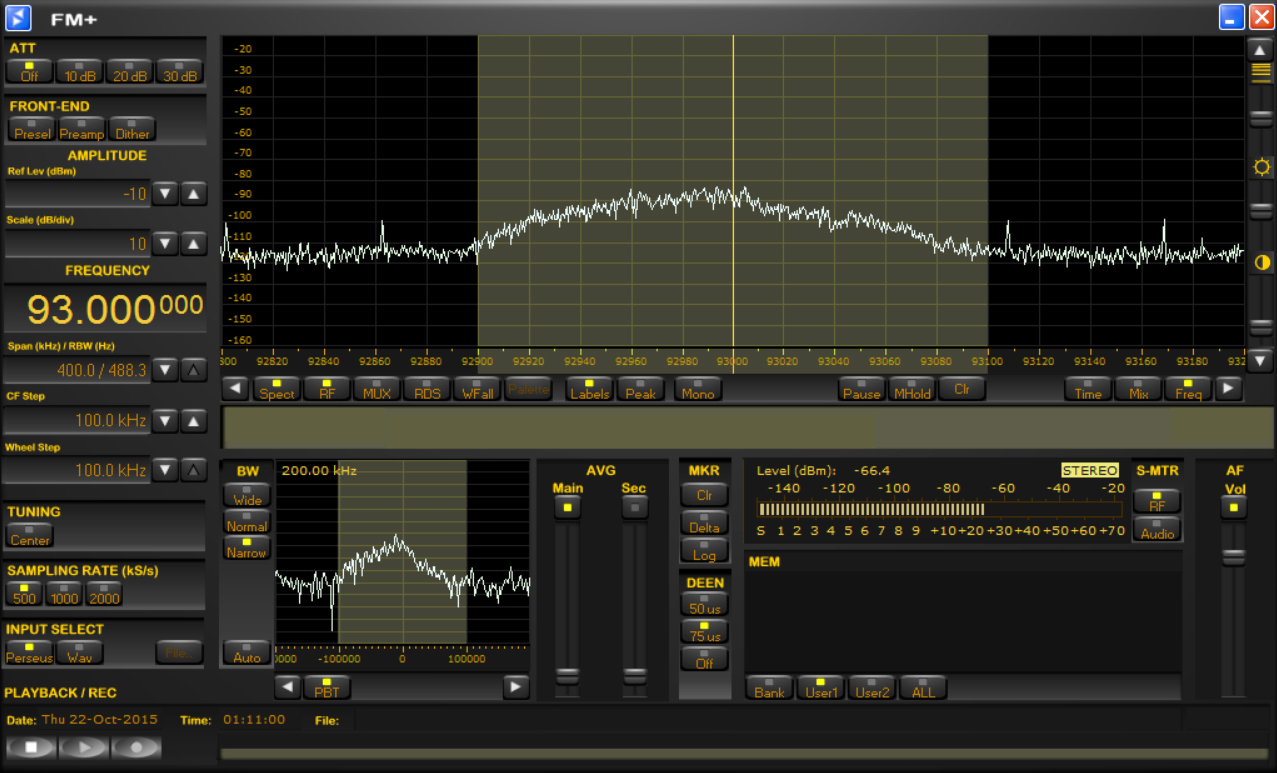Viewport: 1277px width, 773px height.
Task: Lower the CF Step value
Action: point(166,420)
